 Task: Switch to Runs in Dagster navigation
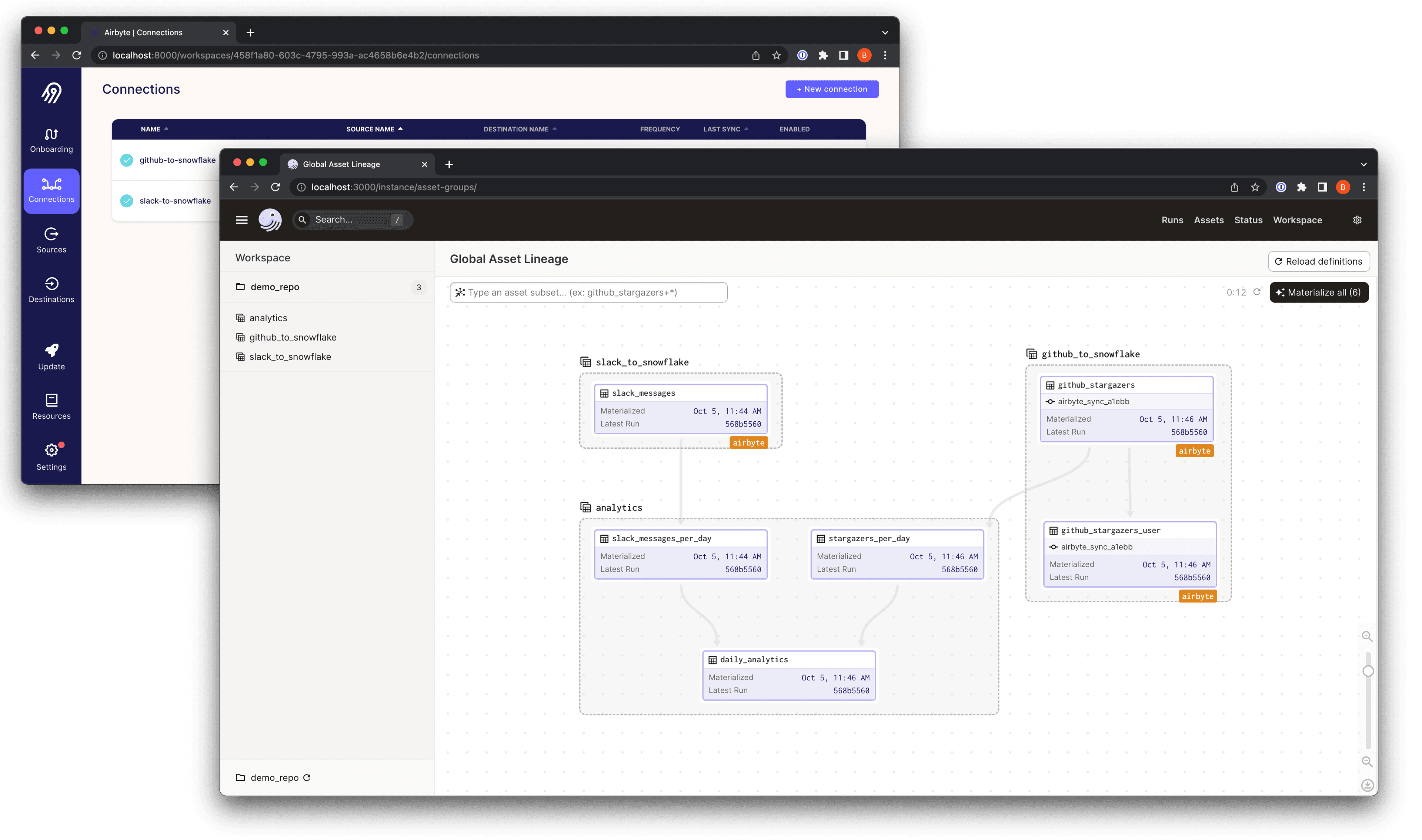pyautogui.click(x=1172, y=220)
